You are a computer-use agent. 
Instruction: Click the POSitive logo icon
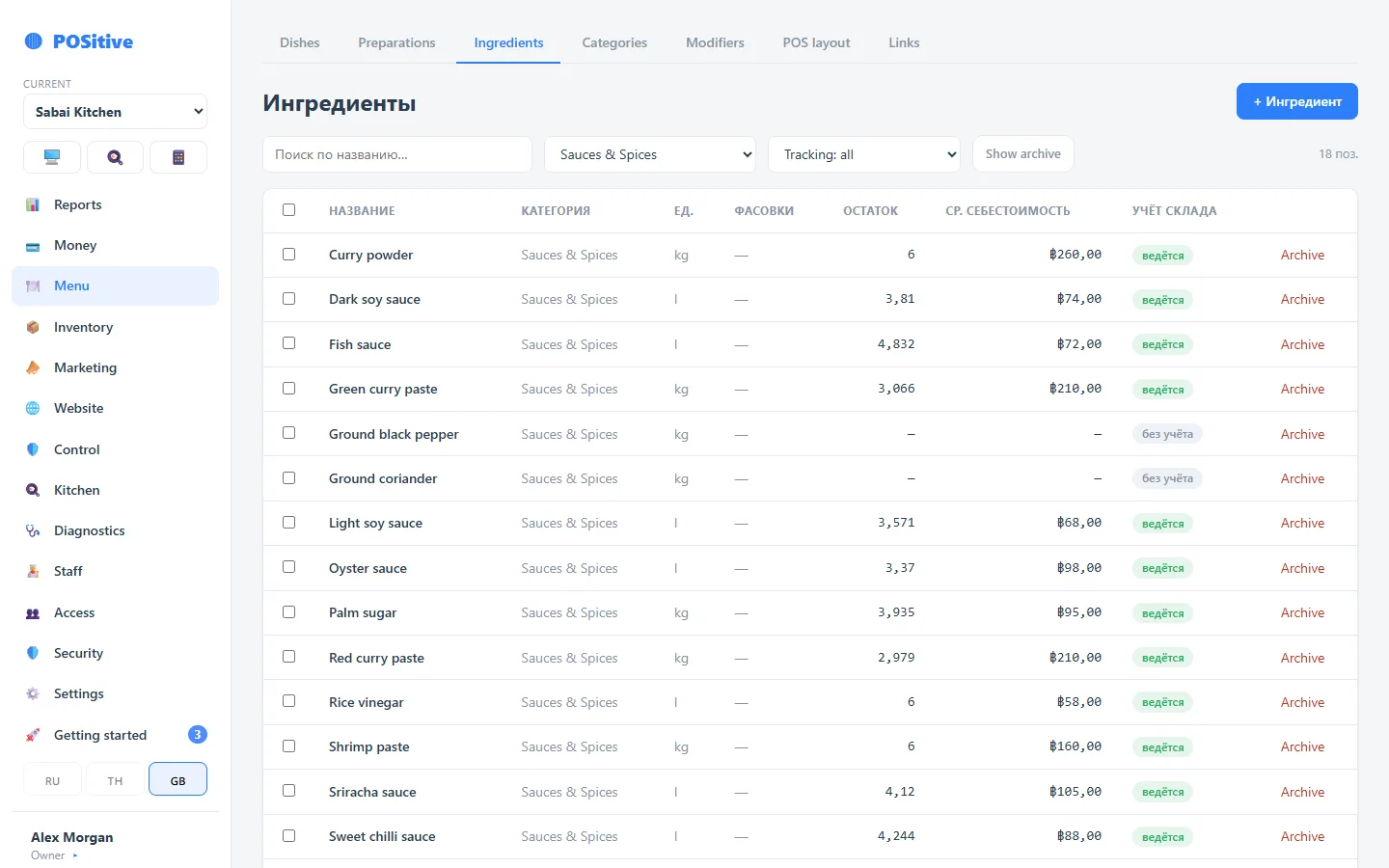click(x=34, y=41)
